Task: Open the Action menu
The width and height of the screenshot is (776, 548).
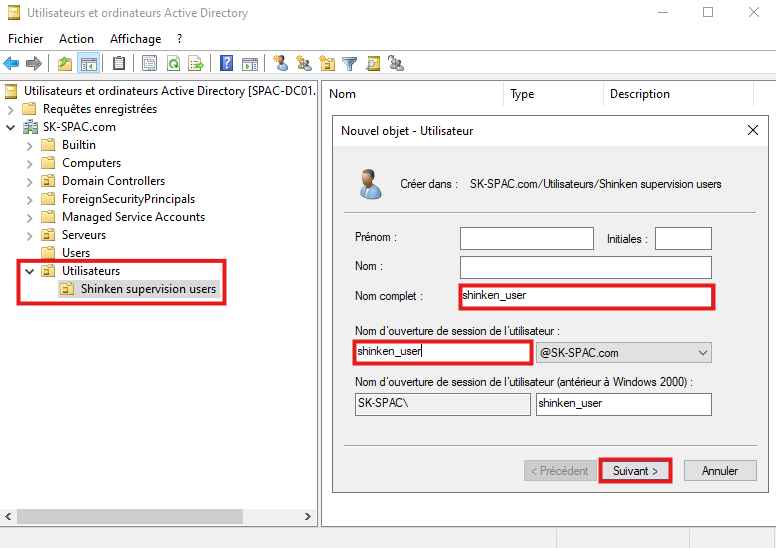Action: (76, 39)
